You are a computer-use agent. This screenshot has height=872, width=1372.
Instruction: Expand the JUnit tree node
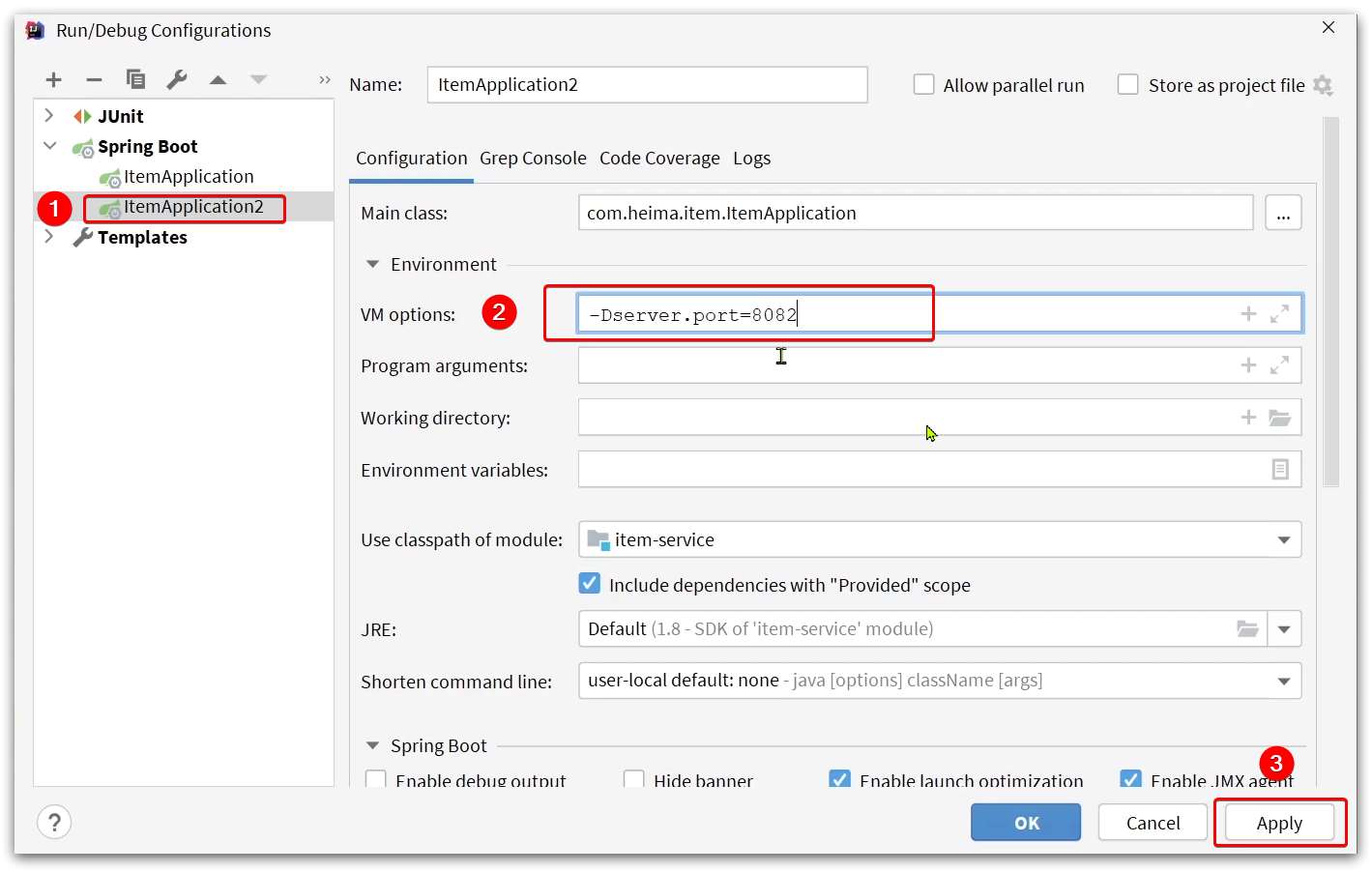(x=49, y=116)
